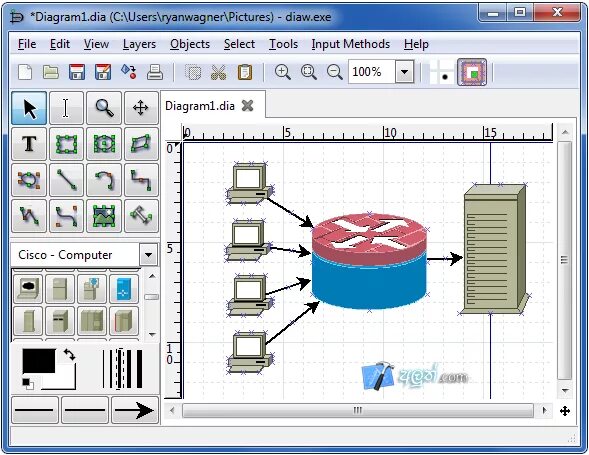Open the end arrow style button
This screenshot has width=589, height=455.
pyautogui.click(x=135, y=410)
